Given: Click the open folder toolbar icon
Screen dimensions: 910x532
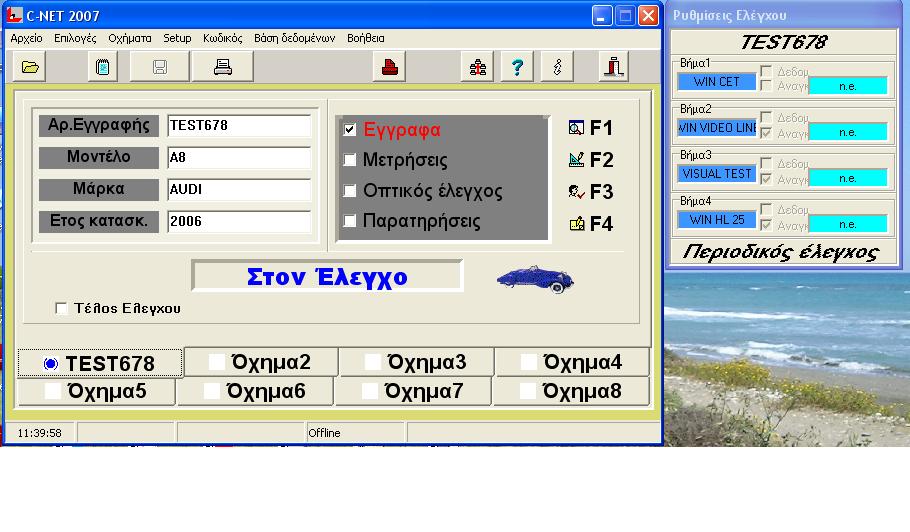Looking at the screenshot, I should (30, 67).
